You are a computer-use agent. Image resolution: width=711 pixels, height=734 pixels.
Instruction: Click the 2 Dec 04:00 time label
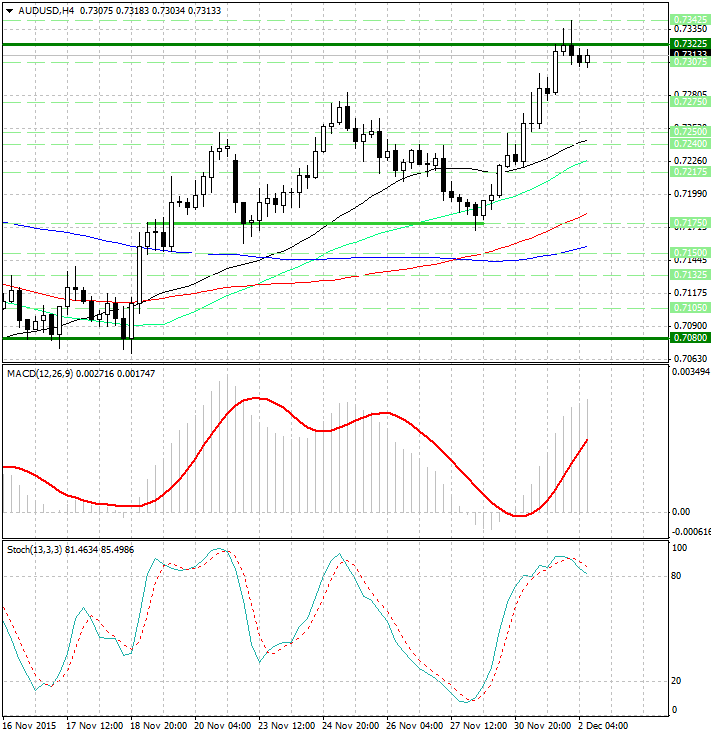click(x=603, y=726)
